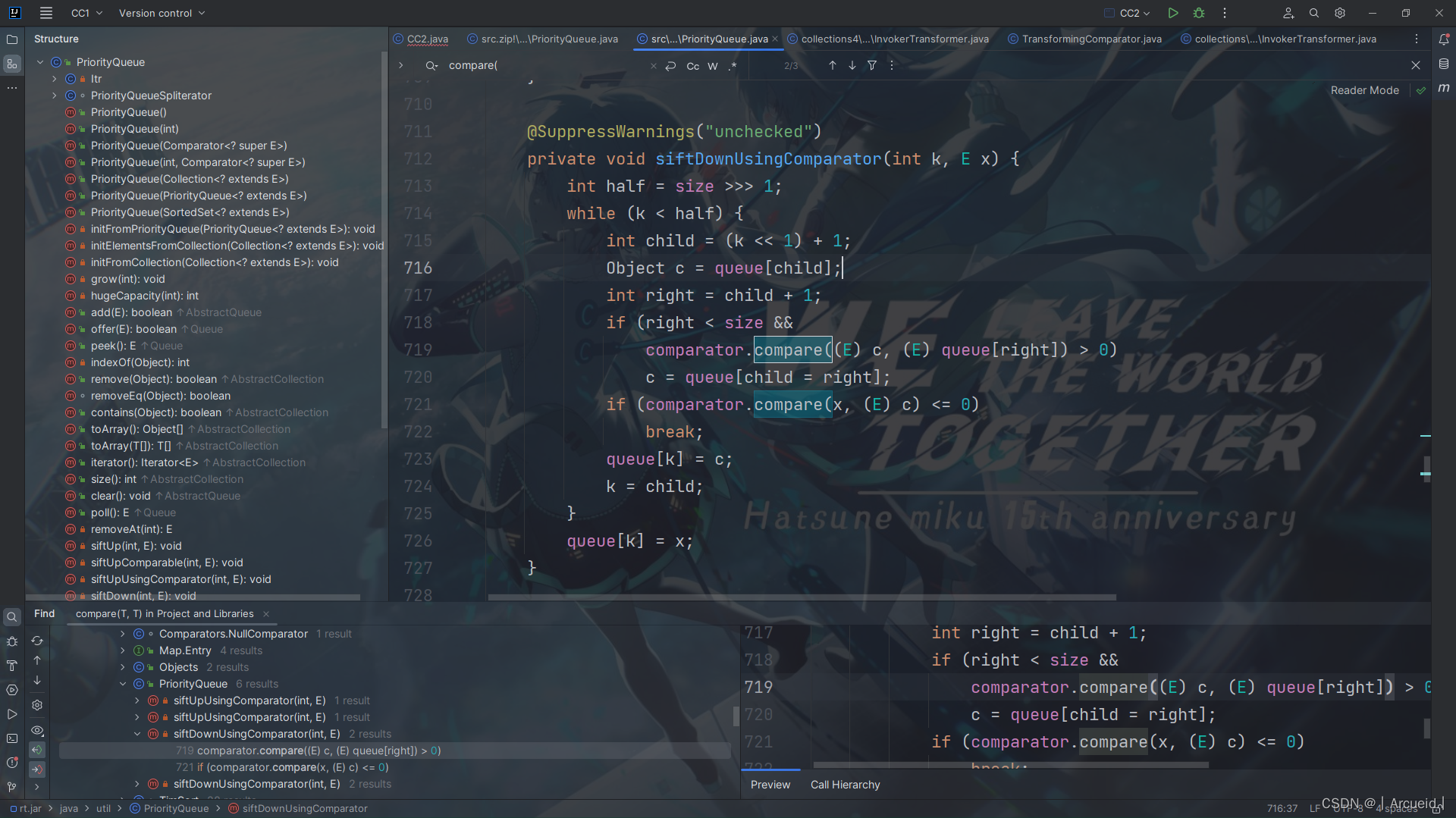This screenshot has height=818, width=1456.
Task: Toggle show read access usages
Action: coord(37,750)
